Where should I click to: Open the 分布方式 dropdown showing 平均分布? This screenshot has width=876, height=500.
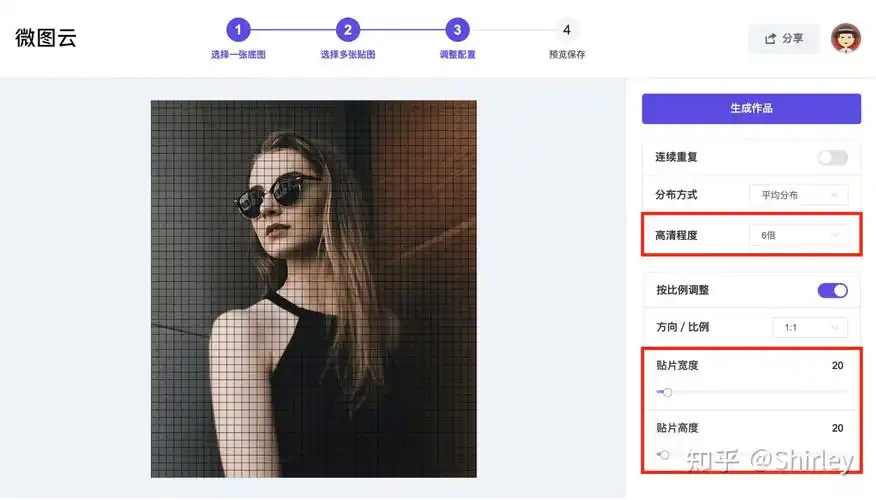click(798, 195)
